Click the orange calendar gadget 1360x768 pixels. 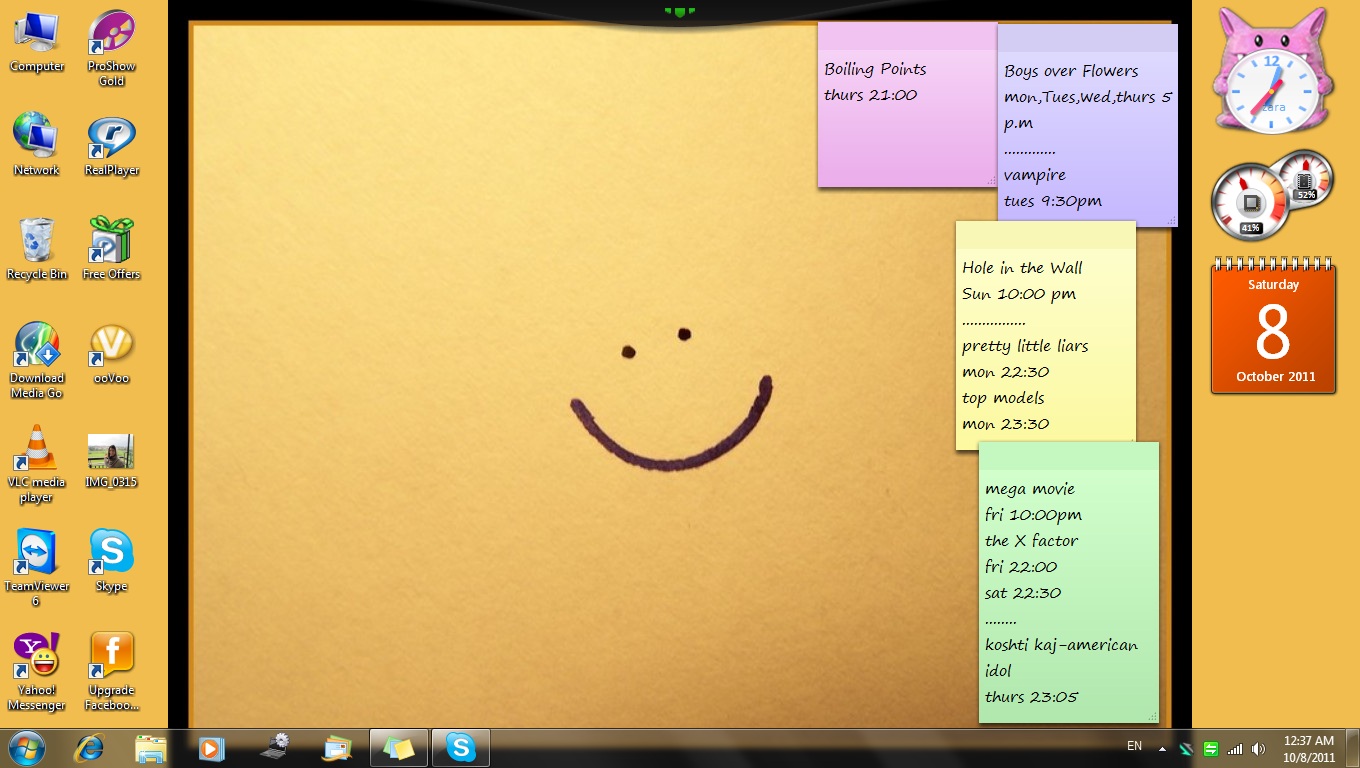[1273, 330]
